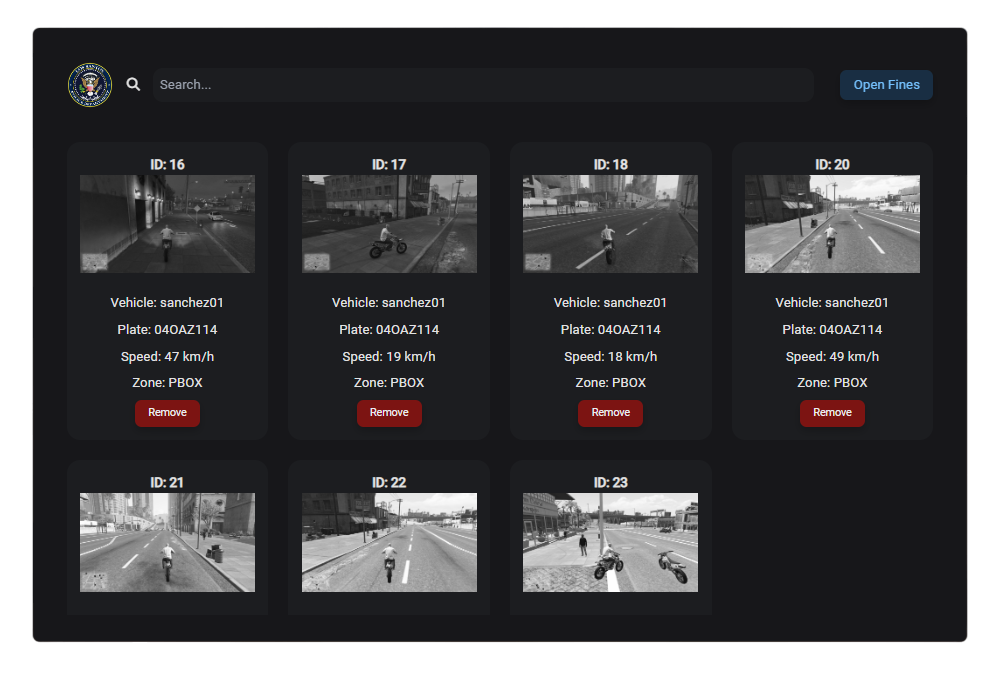Open the photo for fine ID 20
This screenshot has height=678, width=1000.
pyautogui.click(x=832, y=224)
